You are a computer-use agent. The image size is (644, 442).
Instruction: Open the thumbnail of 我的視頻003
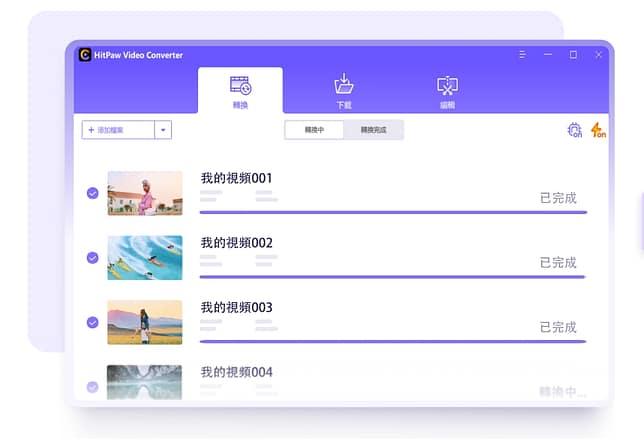click(x=145, y=322)
